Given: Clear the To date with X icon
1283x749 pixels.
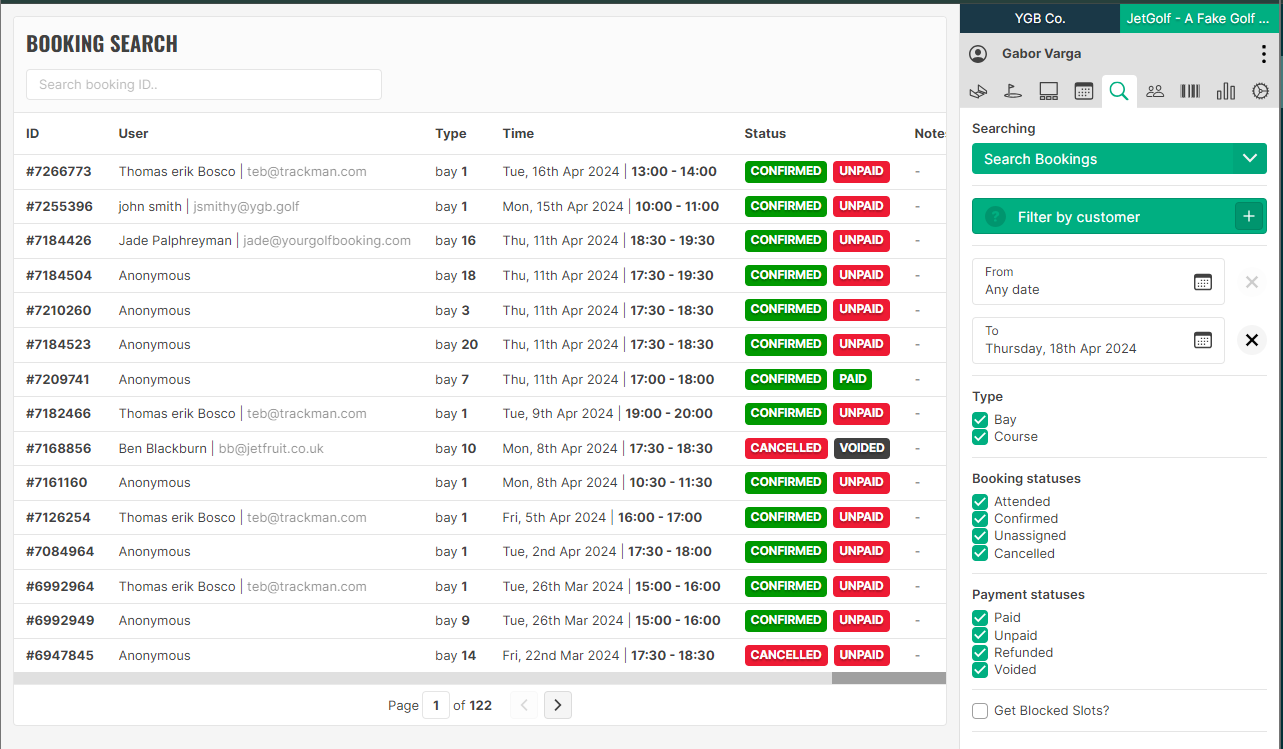Looking at the screenshot, I should click(1250, 340).
